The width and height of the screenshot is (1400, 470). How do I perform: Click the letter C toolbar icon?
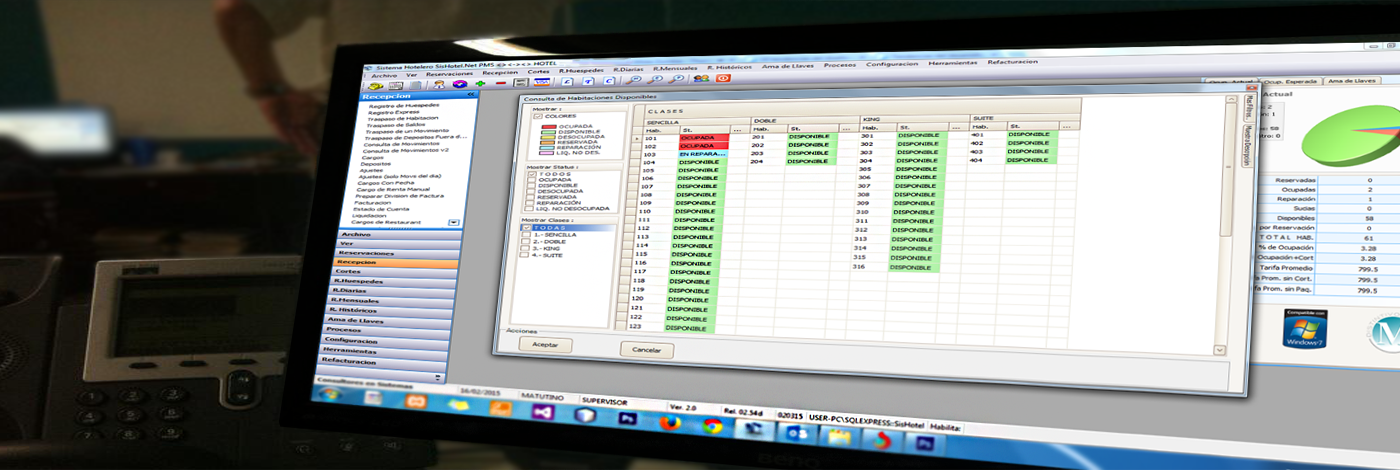click(x=609, y=80)
